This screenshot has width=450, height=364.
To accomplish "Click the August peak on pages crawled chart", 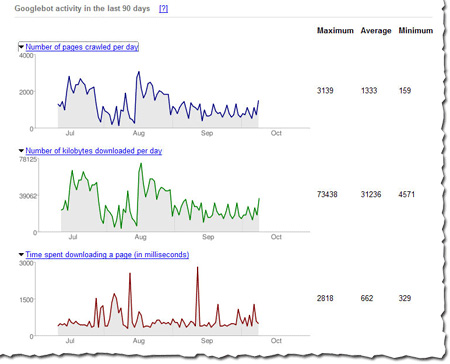I will point(139,72).
